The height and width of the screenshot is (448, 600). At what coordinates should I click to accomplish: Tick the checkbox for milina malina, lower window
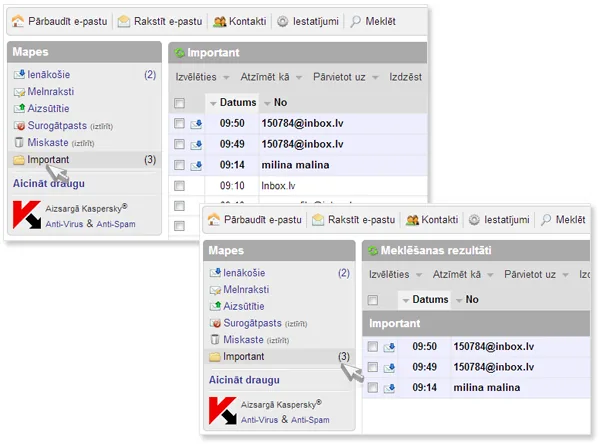[372, 388]
